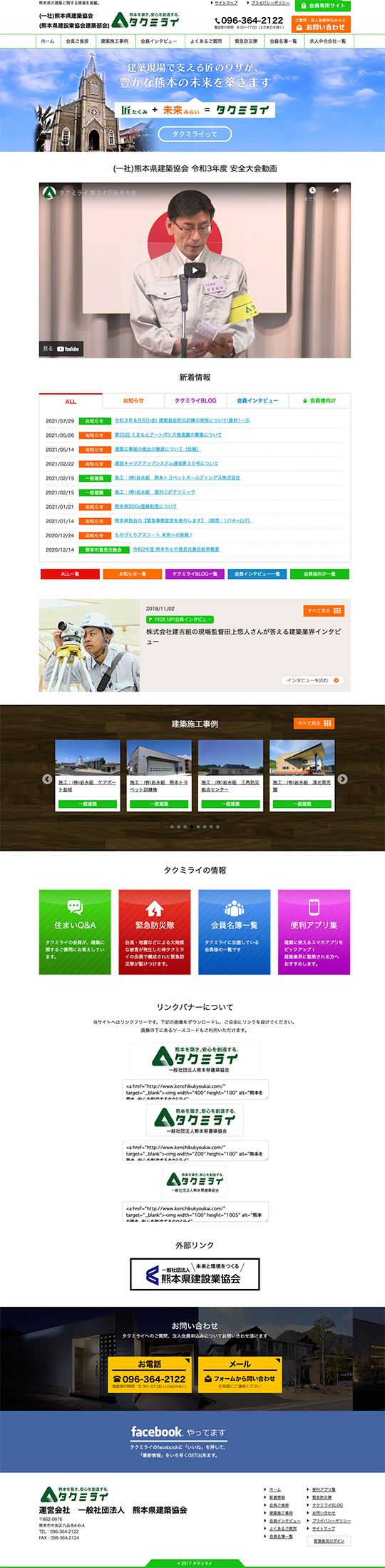Screen dimensions: 385x1568
Task: Open the blue 会員名簿一覧 tile
Action: coord(235,931)
